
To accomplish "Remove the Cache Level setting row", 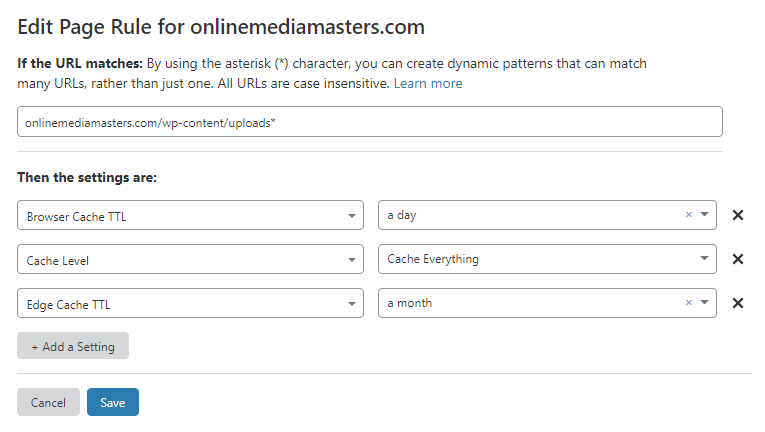I will (738, 259).
